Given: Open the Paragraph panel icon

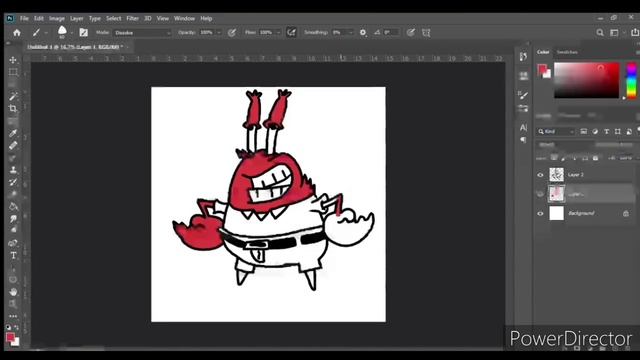Looking at the screenshot, I should (x=523, y=140).
